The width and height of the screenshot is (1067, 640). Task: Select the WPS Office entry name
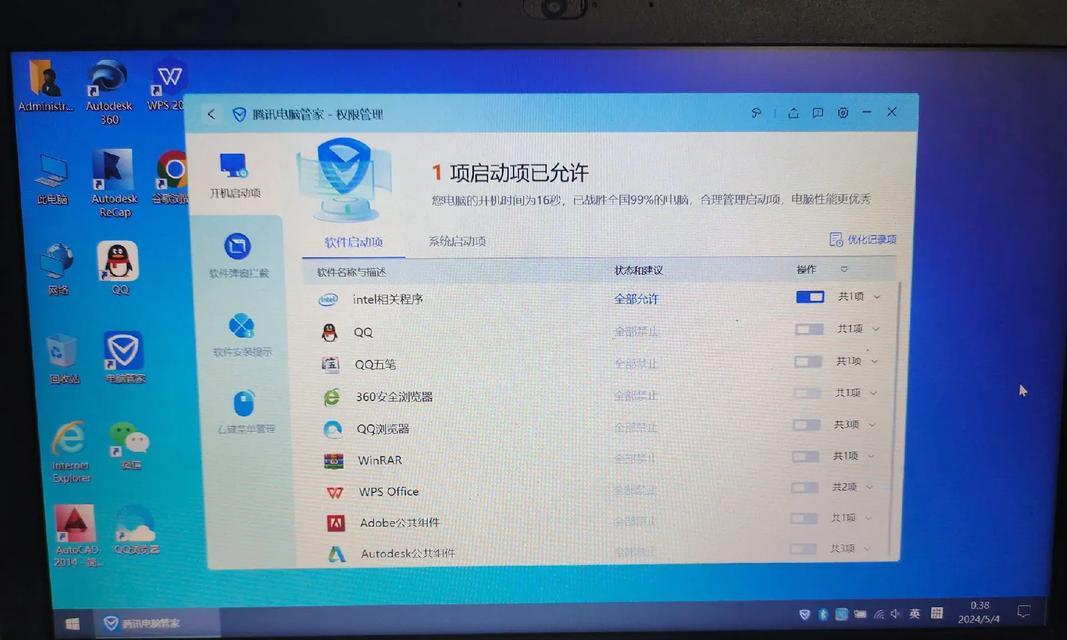389,492
